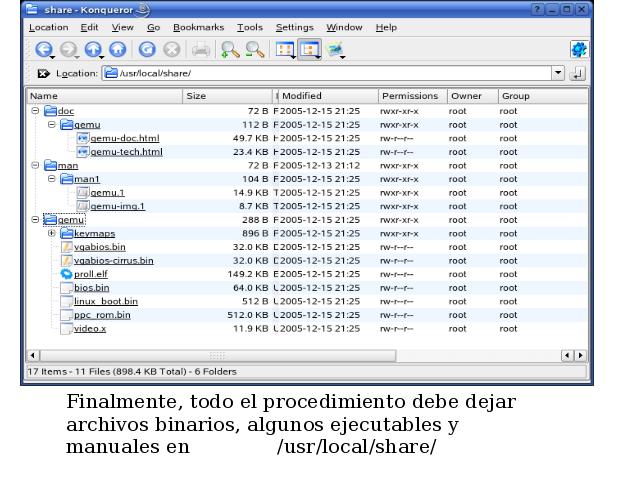This screenshot has width=640, height=480.
Task: Open the Window menu
Action: [x=344, y=27]
